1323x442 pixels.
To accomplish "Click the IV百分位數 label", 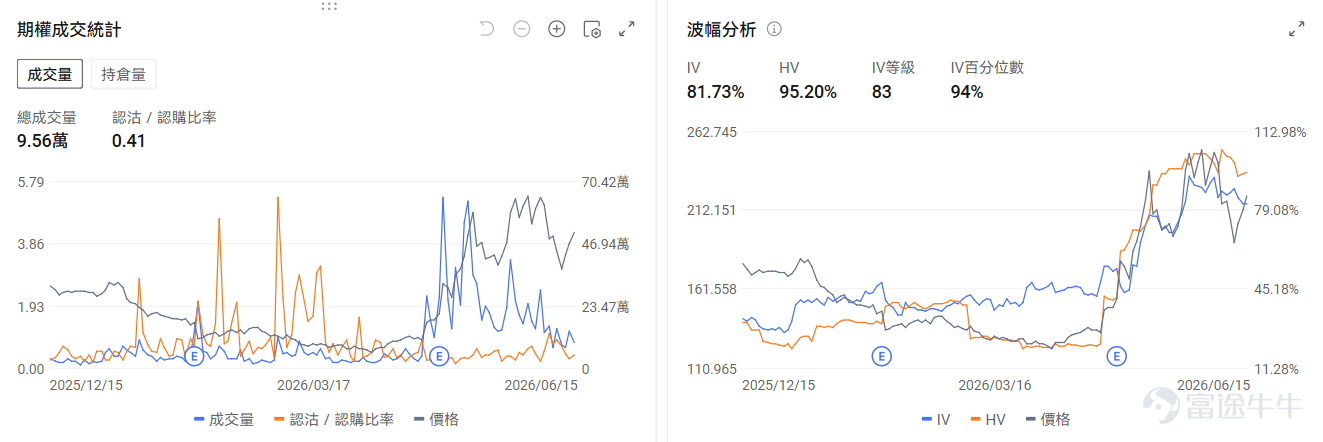I will pyautogui.click(x=987, y=68).
